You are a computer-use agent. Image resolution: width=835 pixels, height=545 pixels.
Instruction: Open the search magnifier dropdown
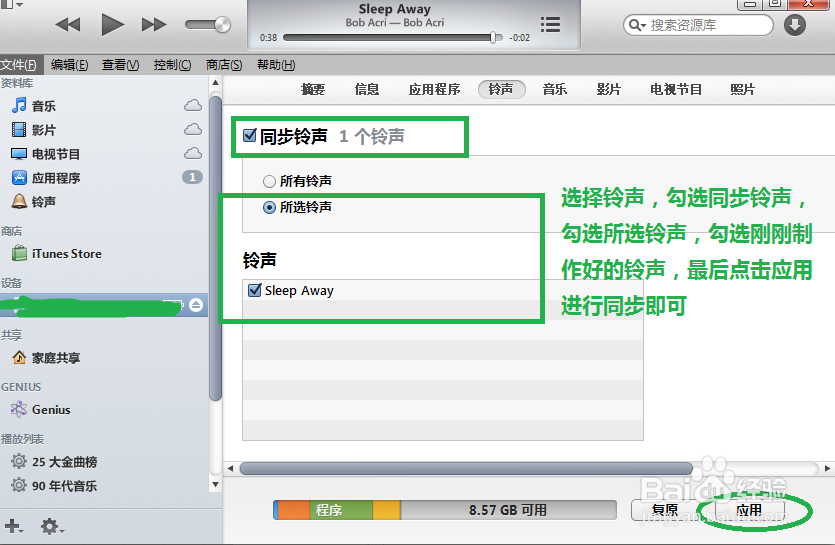coord(637,25)
